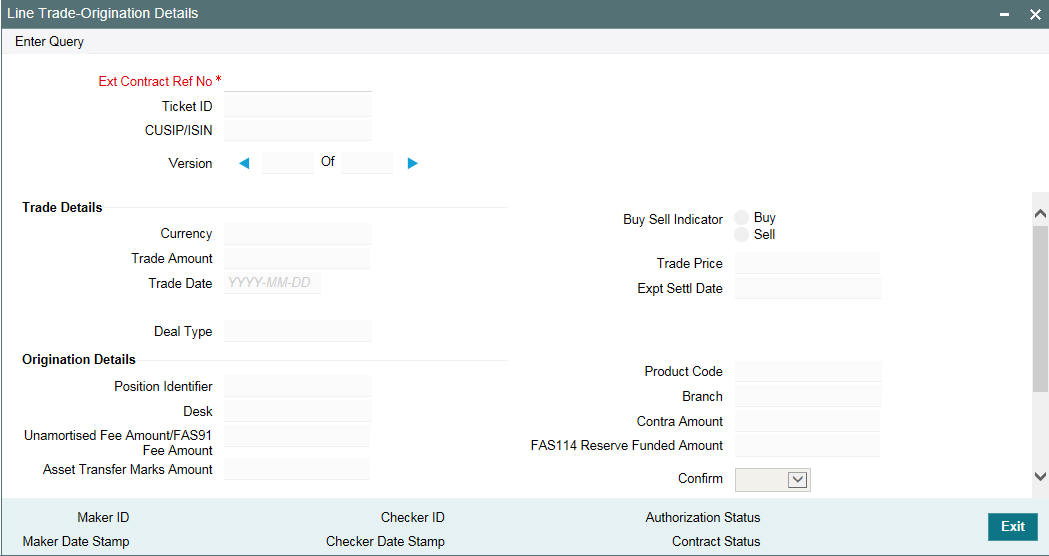
Task: Click the Trade Details section heading
Action: (x=62, y=207)
